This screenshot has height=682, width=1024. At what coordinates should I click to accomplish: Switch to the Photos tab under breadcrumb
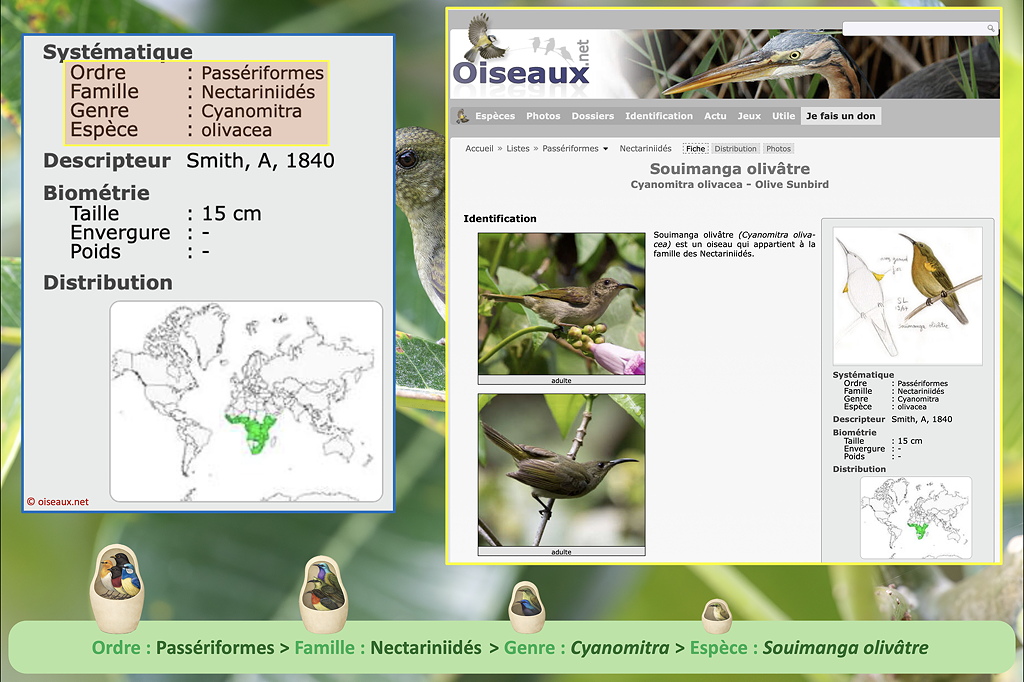pos(778,149)
